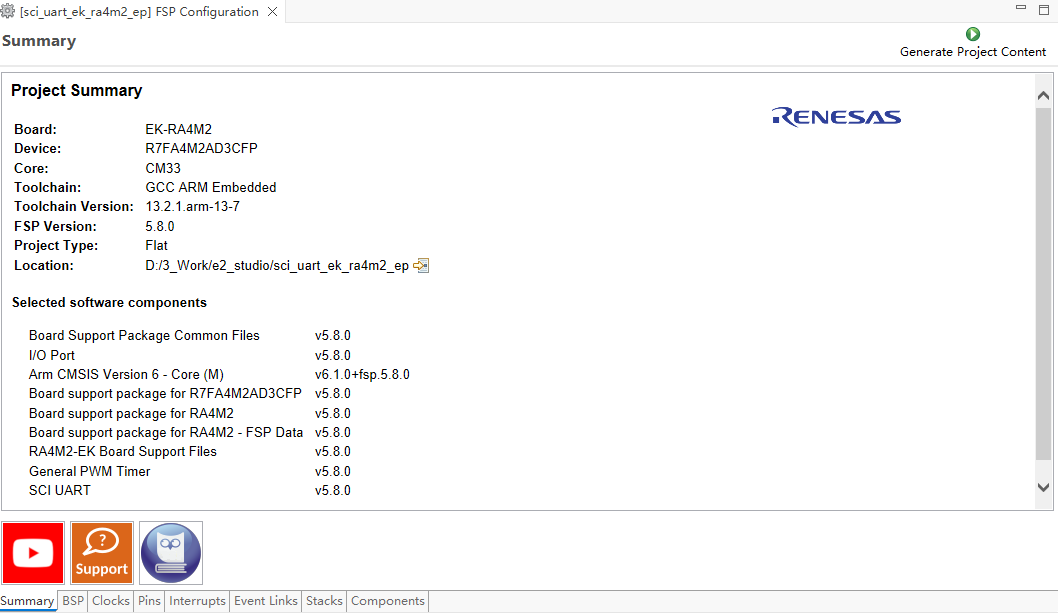This screenshot has width=1058, height=613.
Task: Click Board Support Package Common Files row
Action: tap(190, 336)
